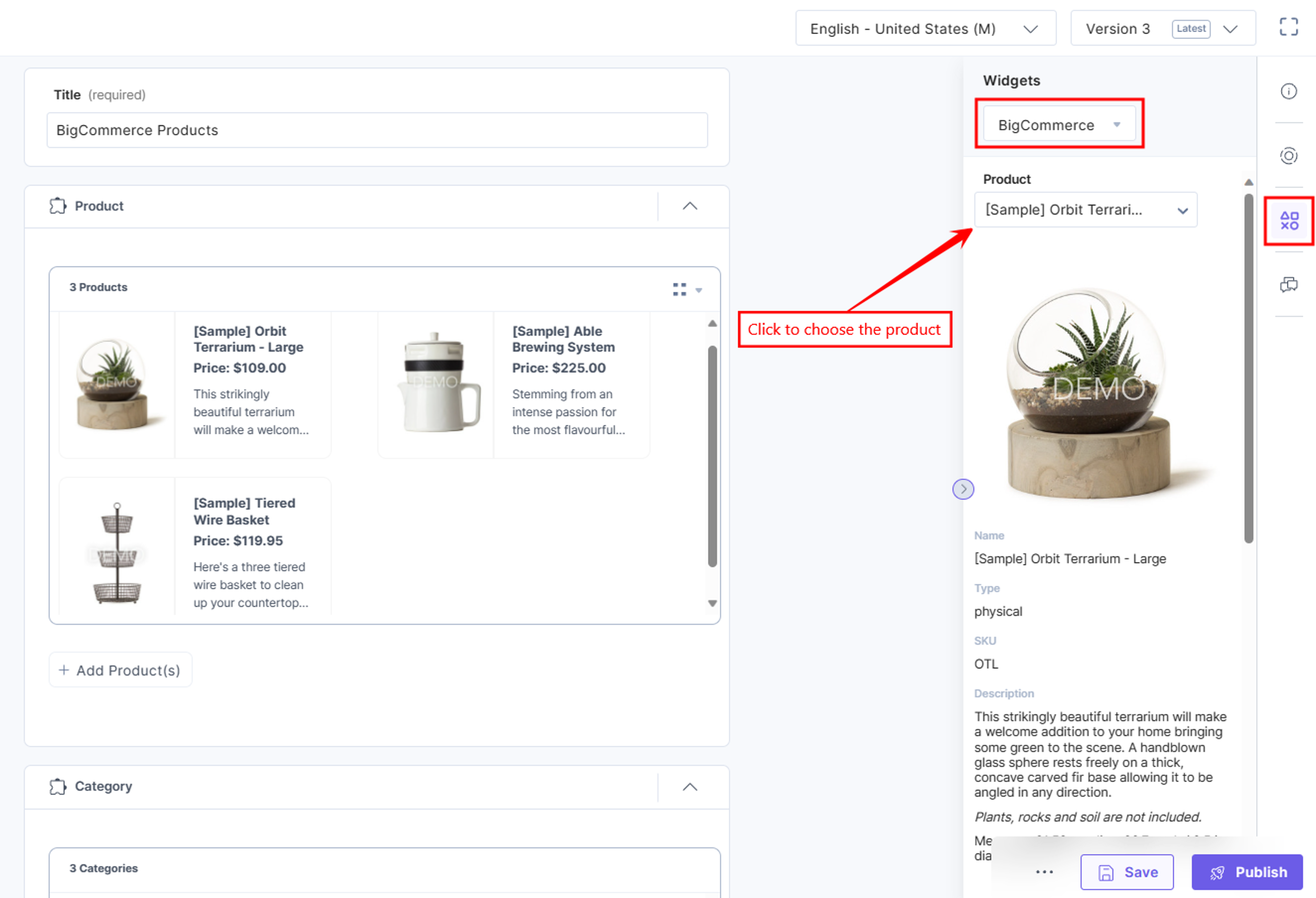Click the Name value in the Widgets panel
The image size is (1316, 898).
pos(1070,559)
